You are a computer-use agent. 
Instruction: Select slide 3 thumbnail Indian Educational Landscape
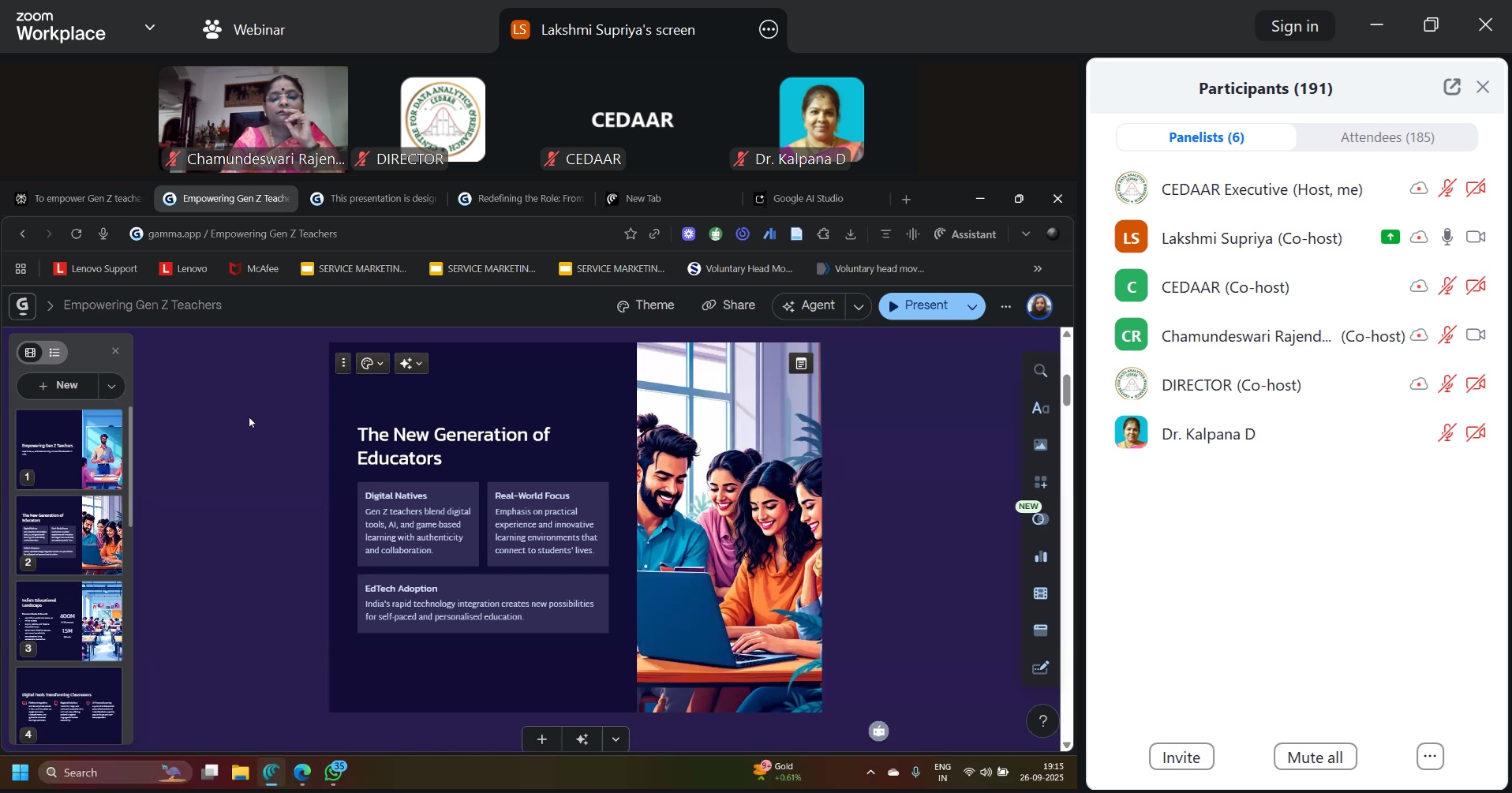point(69,621)
